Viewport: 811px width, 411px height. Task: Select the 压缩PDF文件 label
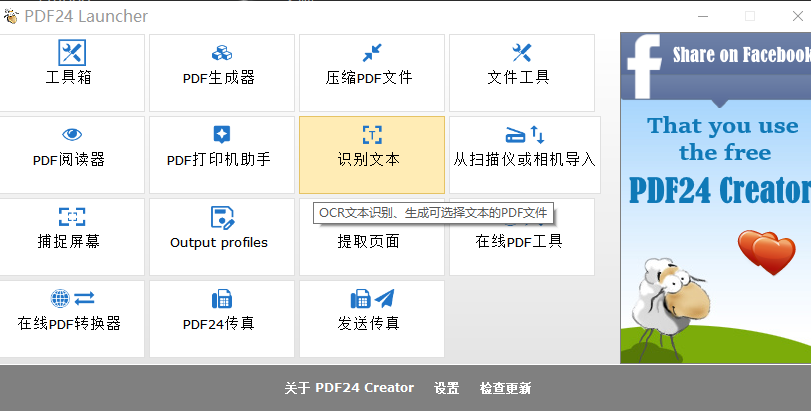point(369,78)
